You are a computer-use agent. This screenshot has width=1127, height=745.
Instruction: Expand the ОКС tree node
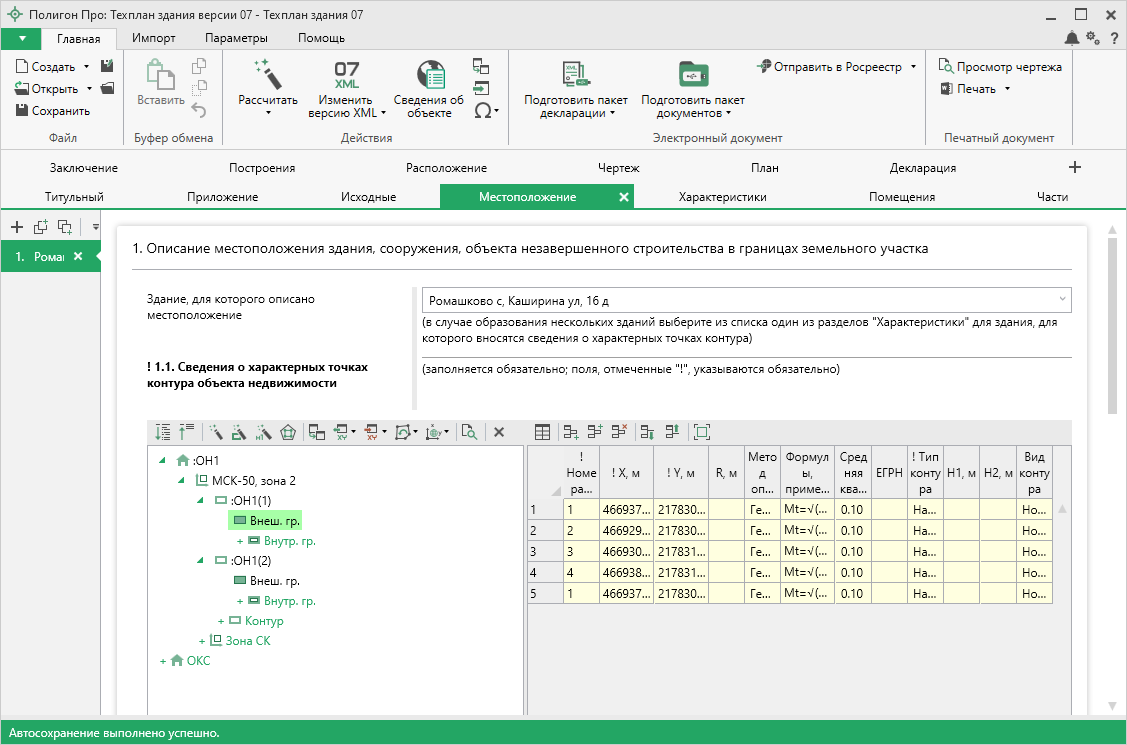click(x=163, y=661)
